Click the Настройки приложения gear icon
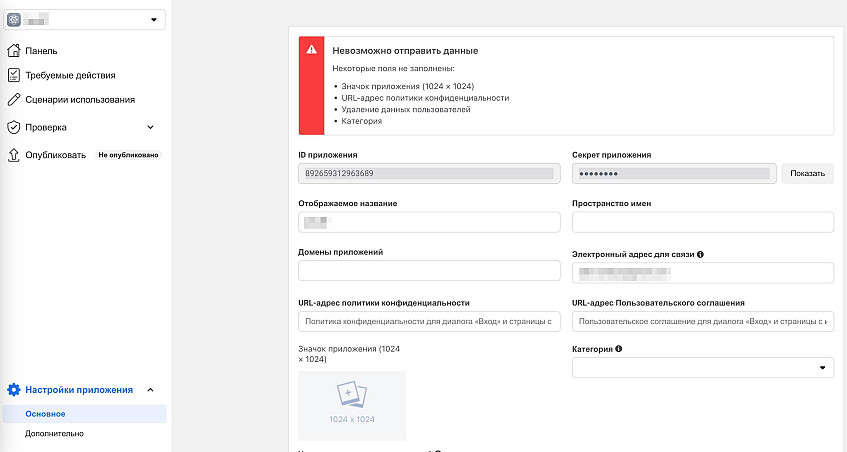847x452 pixels. [14, 390]
